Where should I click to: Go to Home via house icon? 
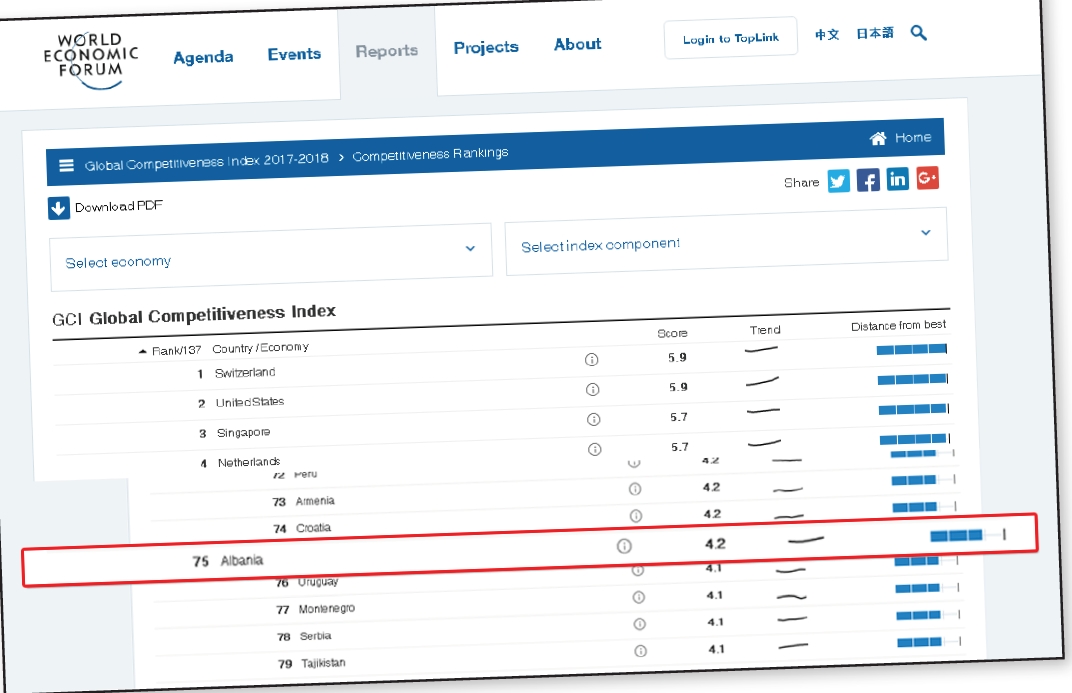878,138
